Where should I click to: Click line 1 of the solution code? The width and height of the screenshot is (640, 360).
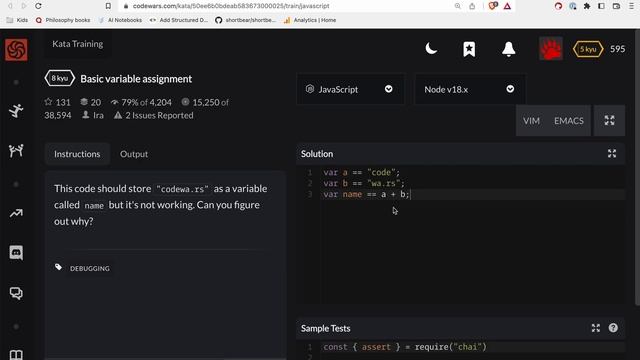362,172
